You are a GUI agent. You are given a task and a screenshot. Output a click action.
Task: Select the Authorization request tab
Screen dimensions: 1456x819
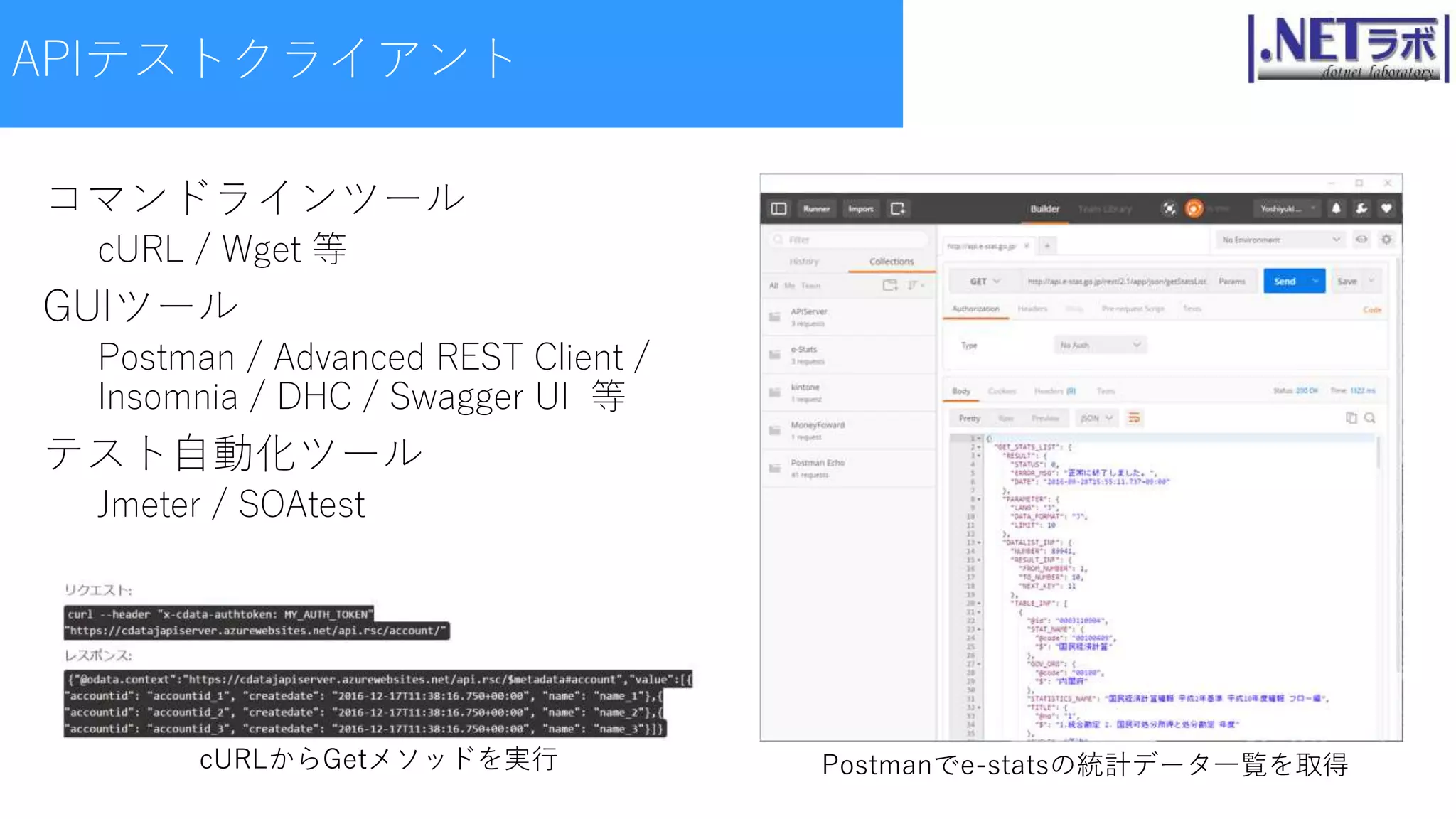point(975,309)
